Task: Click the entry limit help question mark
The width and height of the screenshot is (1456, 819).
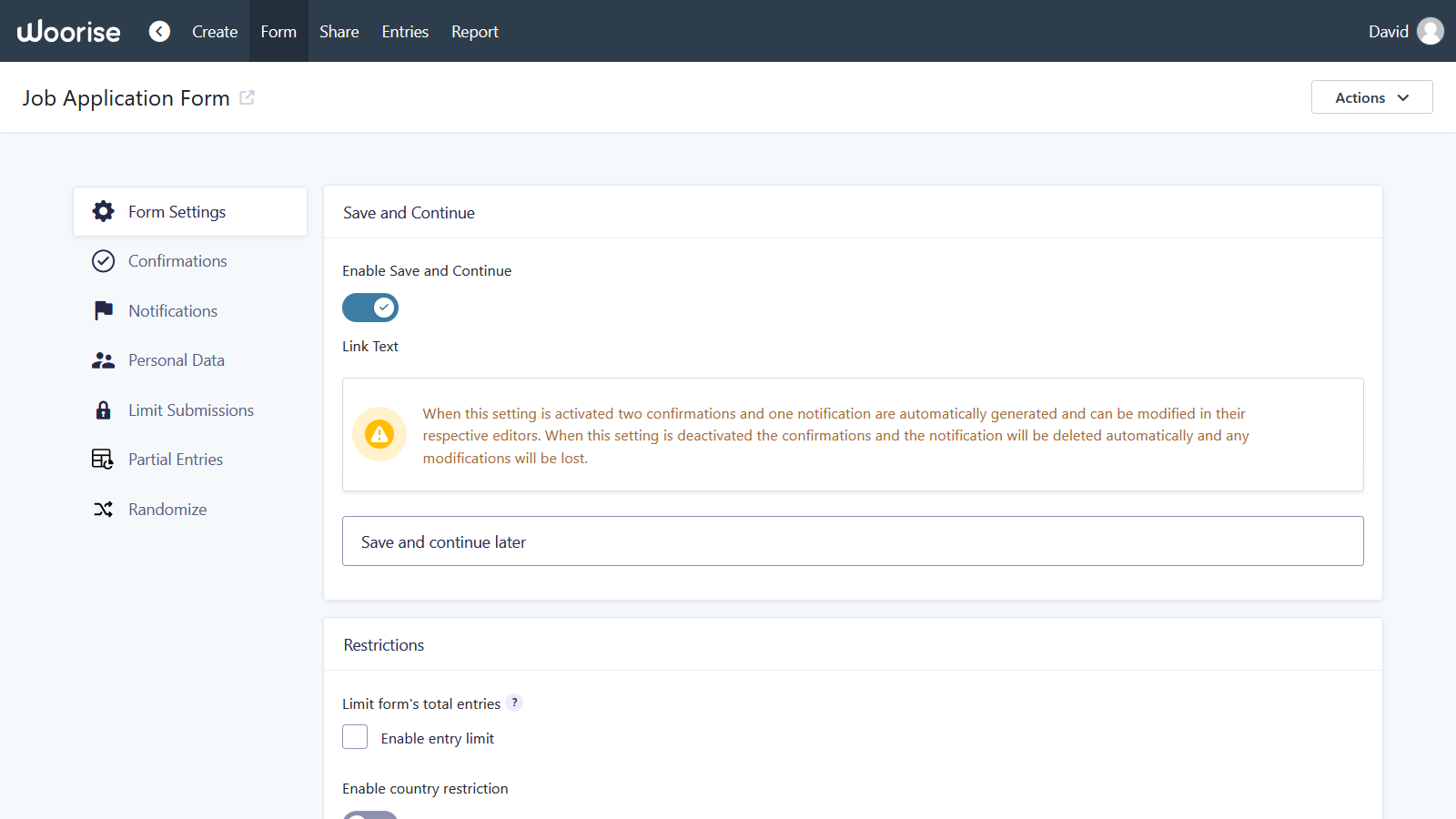Action: point(515,702)
